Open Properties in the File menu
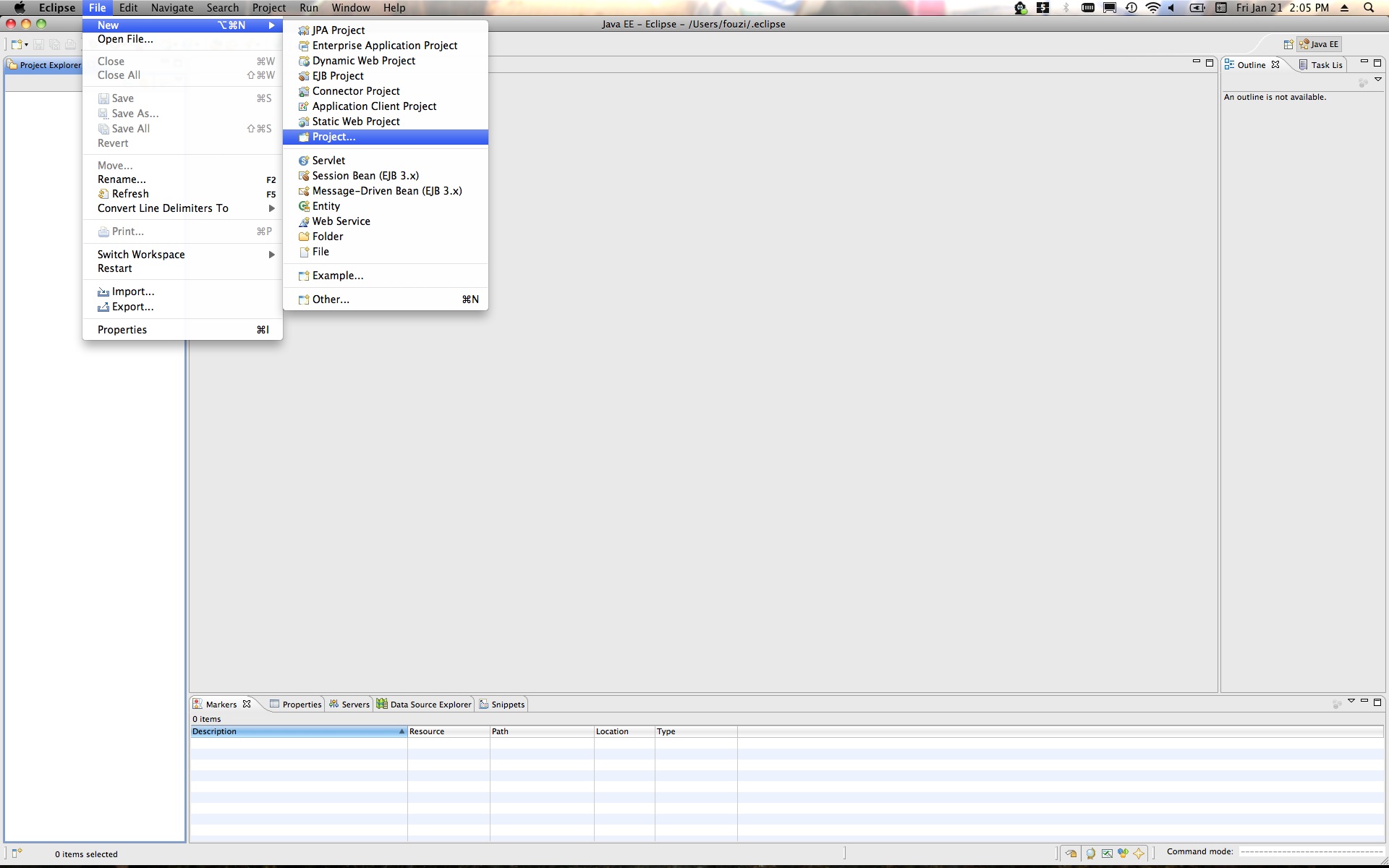The width and height of the screenshot is (1389, 868). (x=182, y=330)
